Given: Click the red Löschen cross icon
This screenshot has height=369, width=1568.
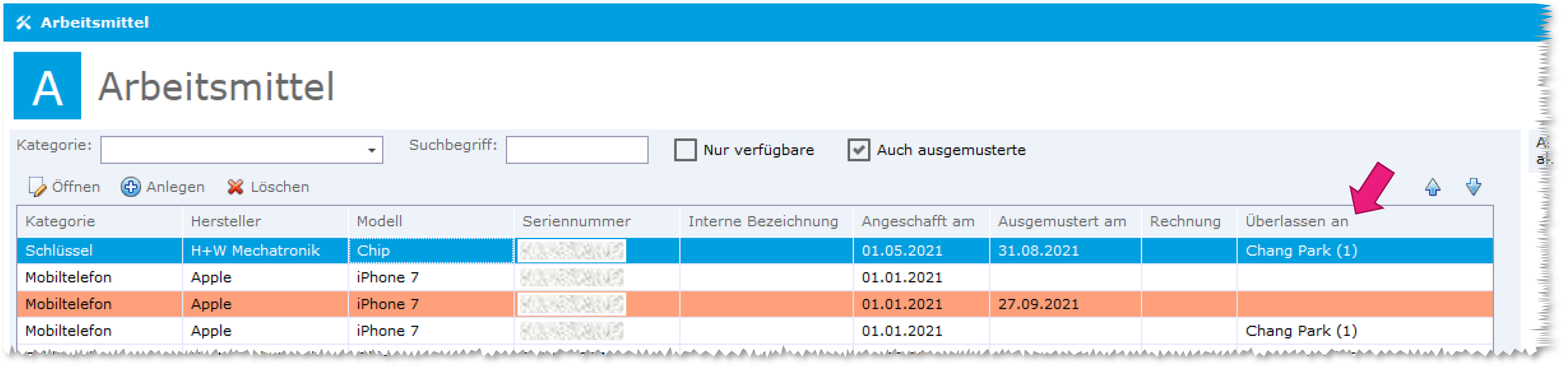Looking at the screenshot, I should click(235, 187).
